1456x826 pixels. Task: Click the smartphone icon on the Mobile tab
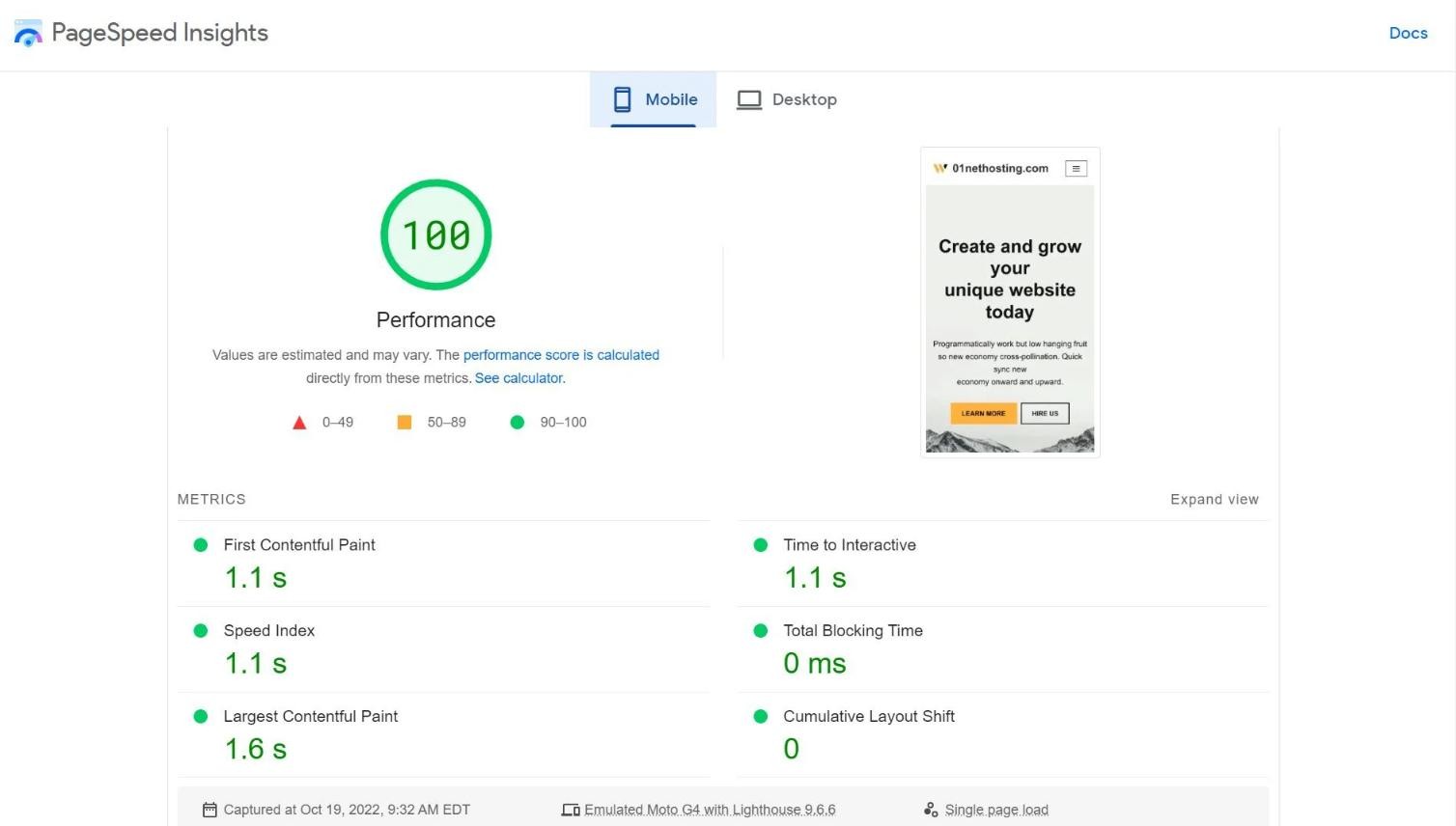pyautogui.click(x=622, y=98)
